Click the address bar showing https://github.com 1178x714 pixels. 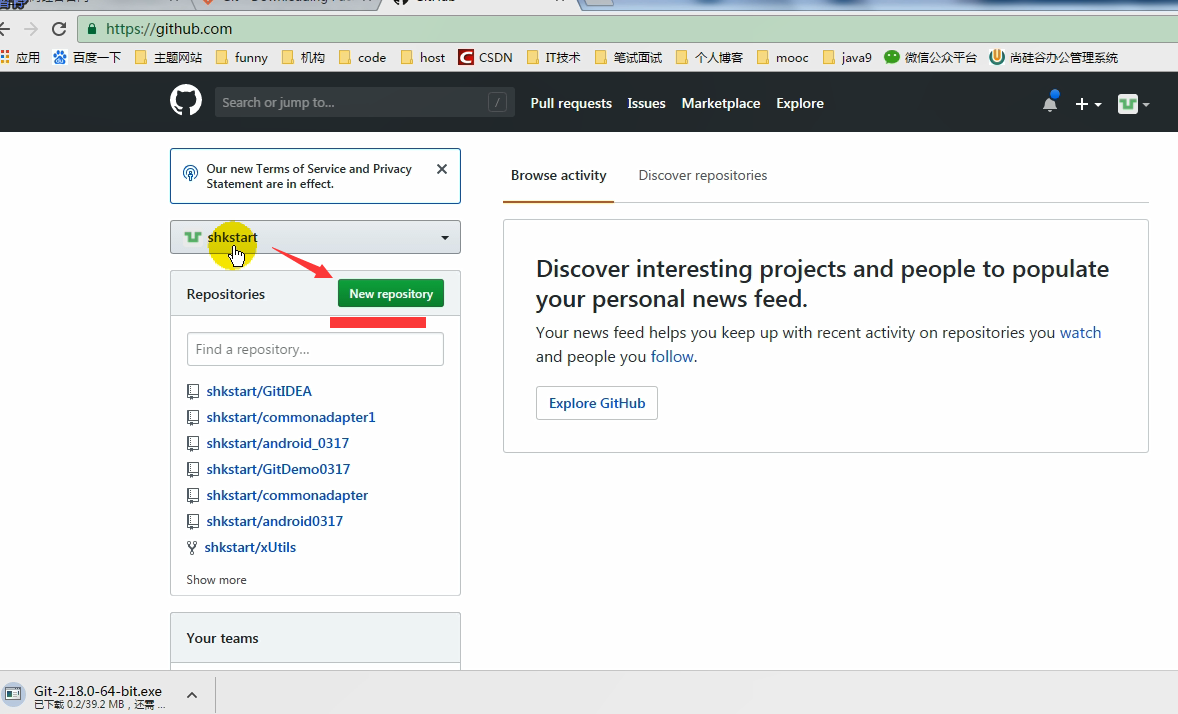(627, 29)
